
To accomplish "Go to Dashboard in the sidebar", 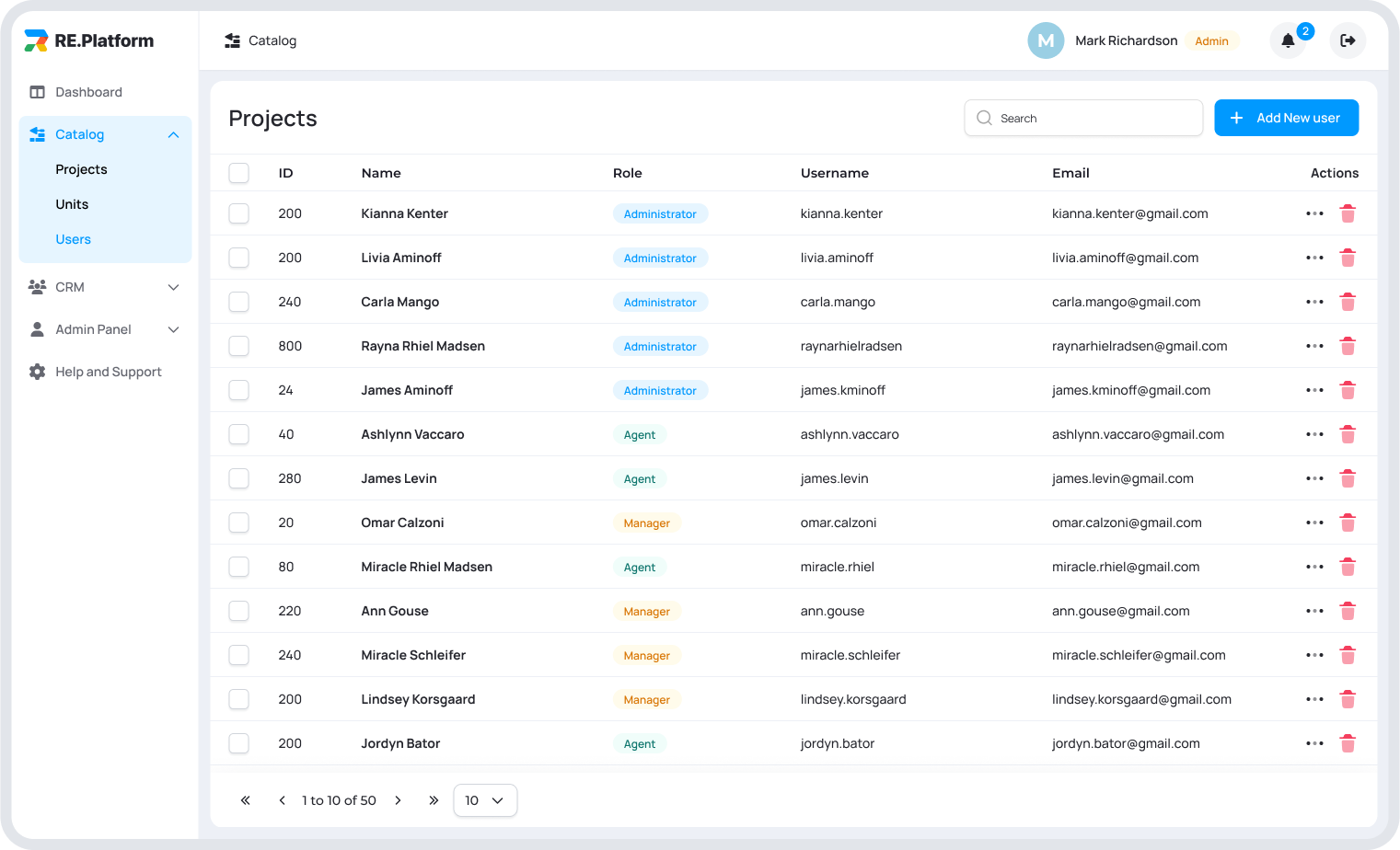I will [x=88, y=92].
